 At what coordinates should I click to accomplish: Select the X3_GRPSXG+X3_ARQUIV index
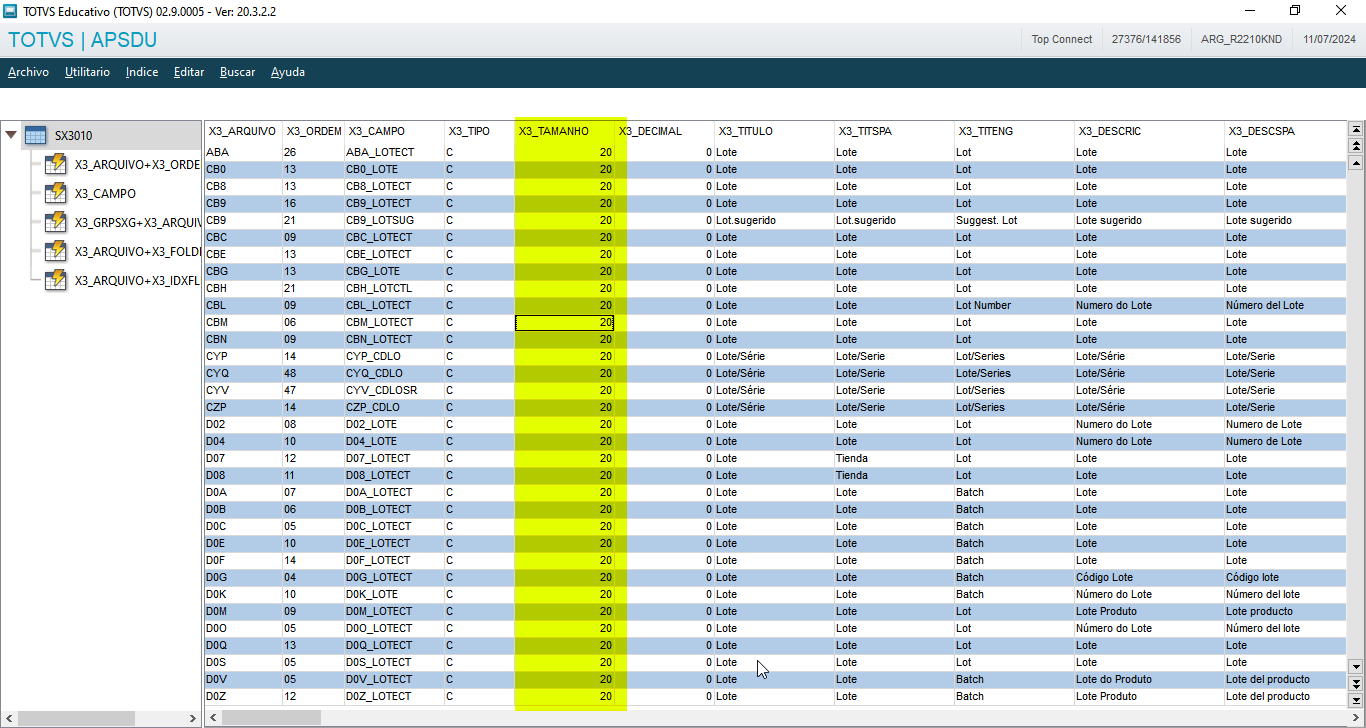tap(137, 223)
